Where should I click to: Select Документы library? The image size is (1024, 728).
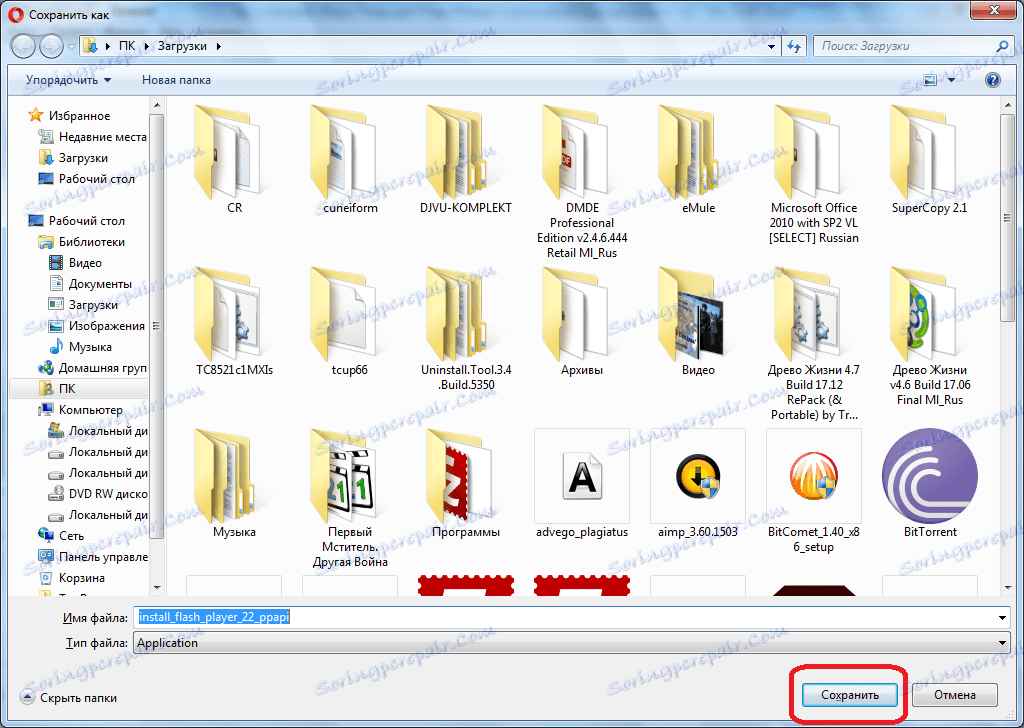pyautogui.click(x=90, y=283)
